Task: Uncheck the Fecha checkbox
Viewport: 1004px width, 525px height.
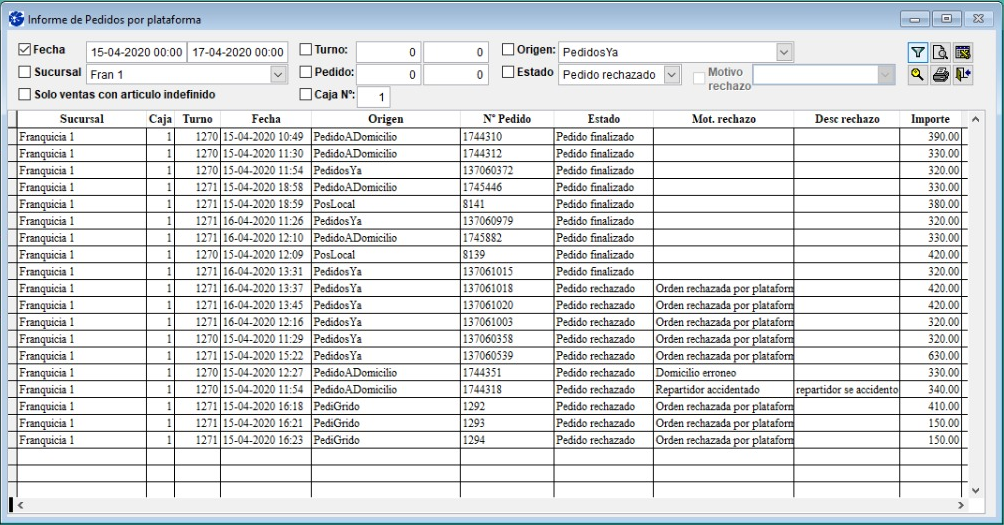Action: point(25,50)
